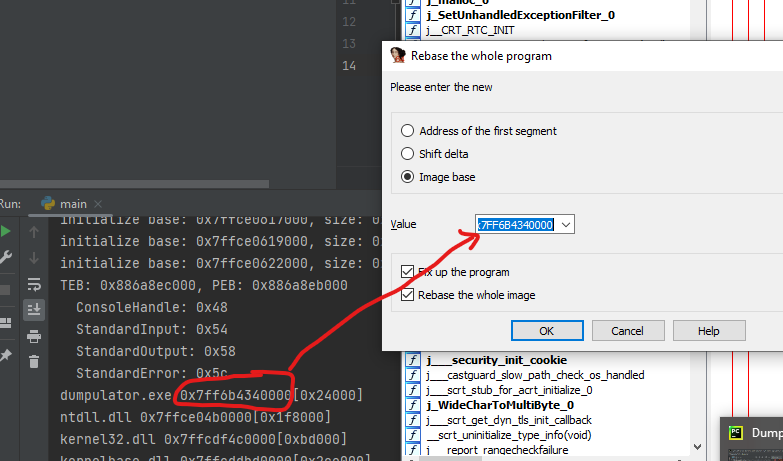
Task: Select the 'Shift delta' radio button
Action: [x=406, y=154]
